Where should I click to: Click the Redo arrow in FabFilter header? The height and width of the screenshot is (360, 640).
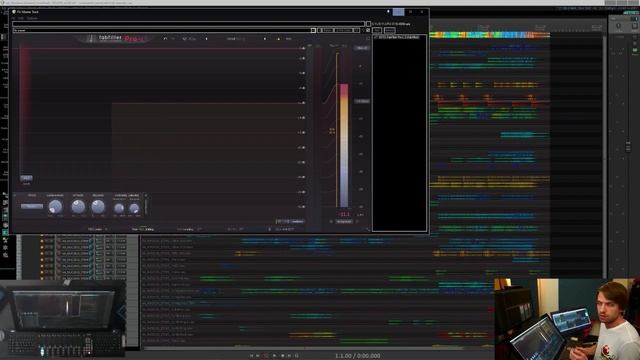(173, 39)
